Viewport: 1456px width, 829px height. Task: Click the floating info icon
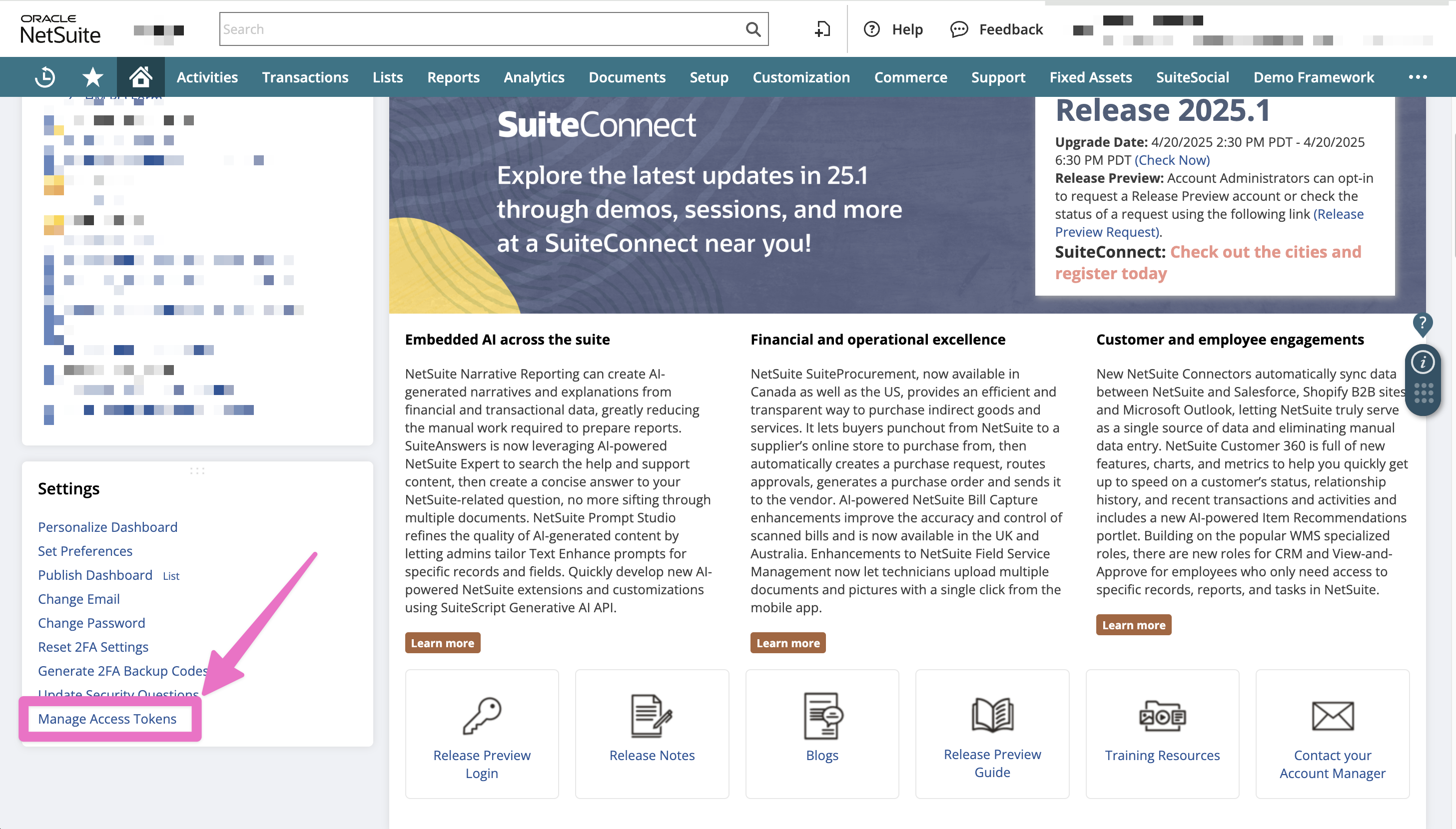pyautogui.click(x=1423, y=362)
